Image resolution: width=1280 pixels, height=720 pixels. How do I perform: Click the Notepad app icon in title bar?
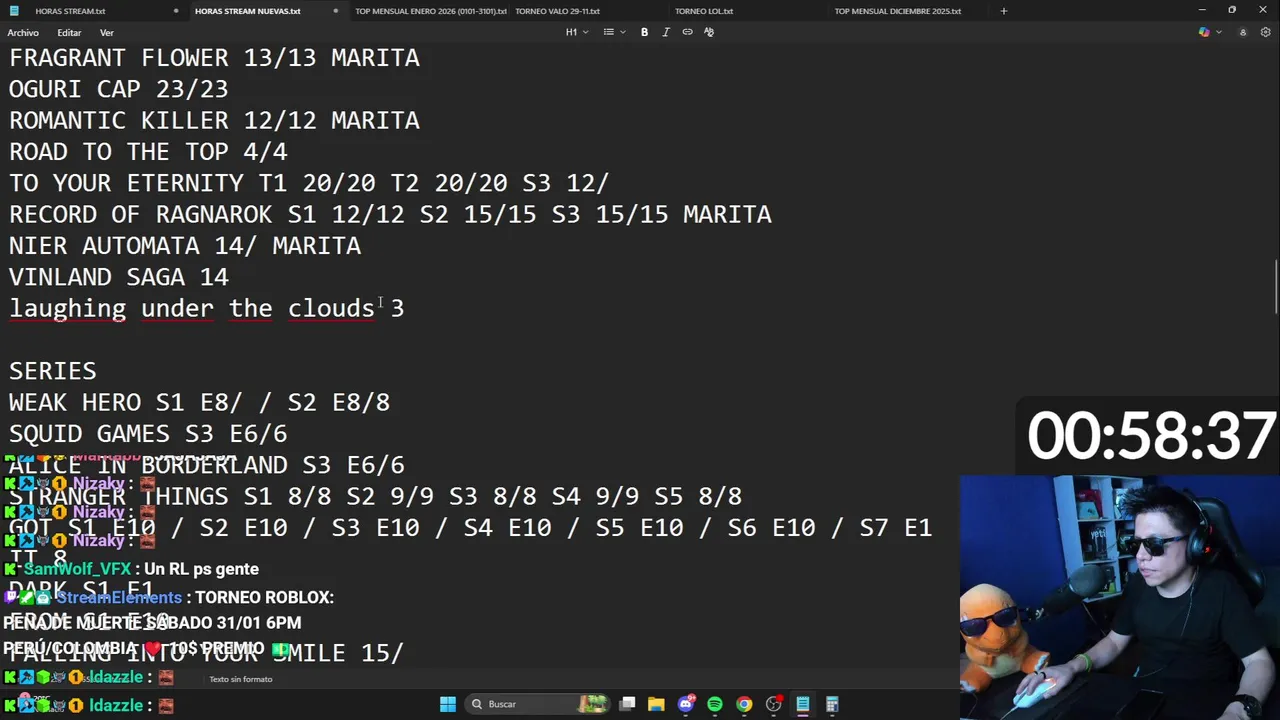14,11
